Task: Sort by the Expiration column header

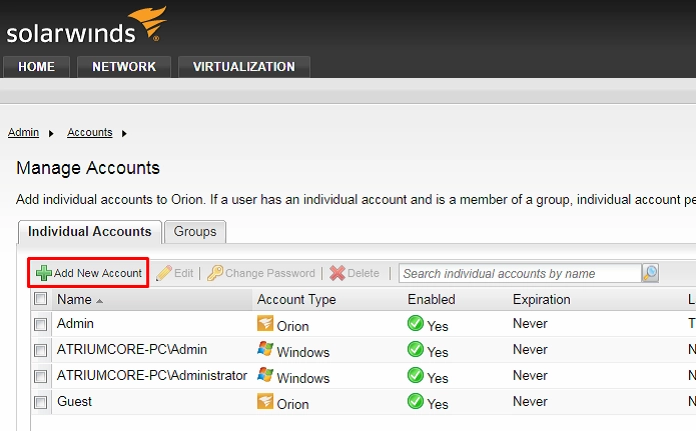Action: (x=542, y=299)
